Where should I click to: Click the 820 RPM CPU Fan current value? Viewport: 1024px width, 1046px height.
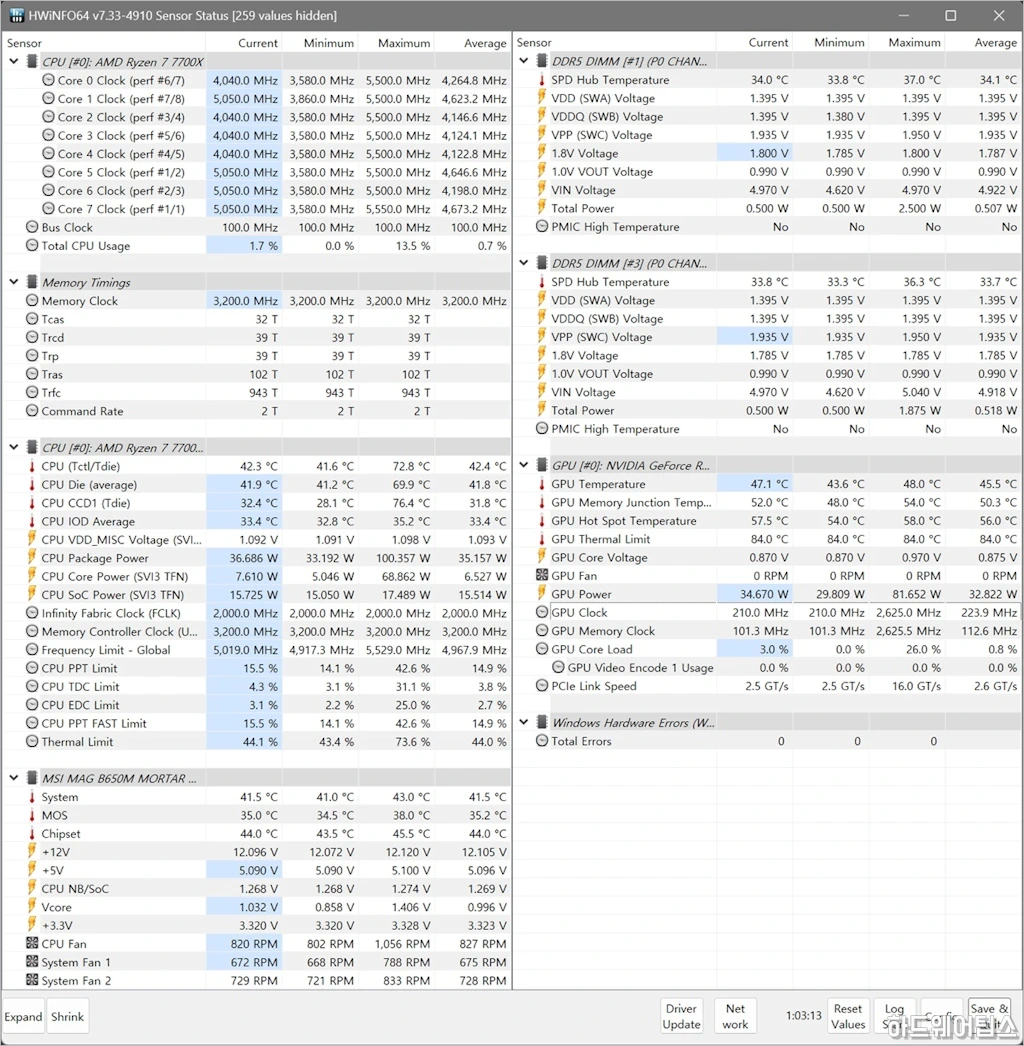tap(253, 944)
